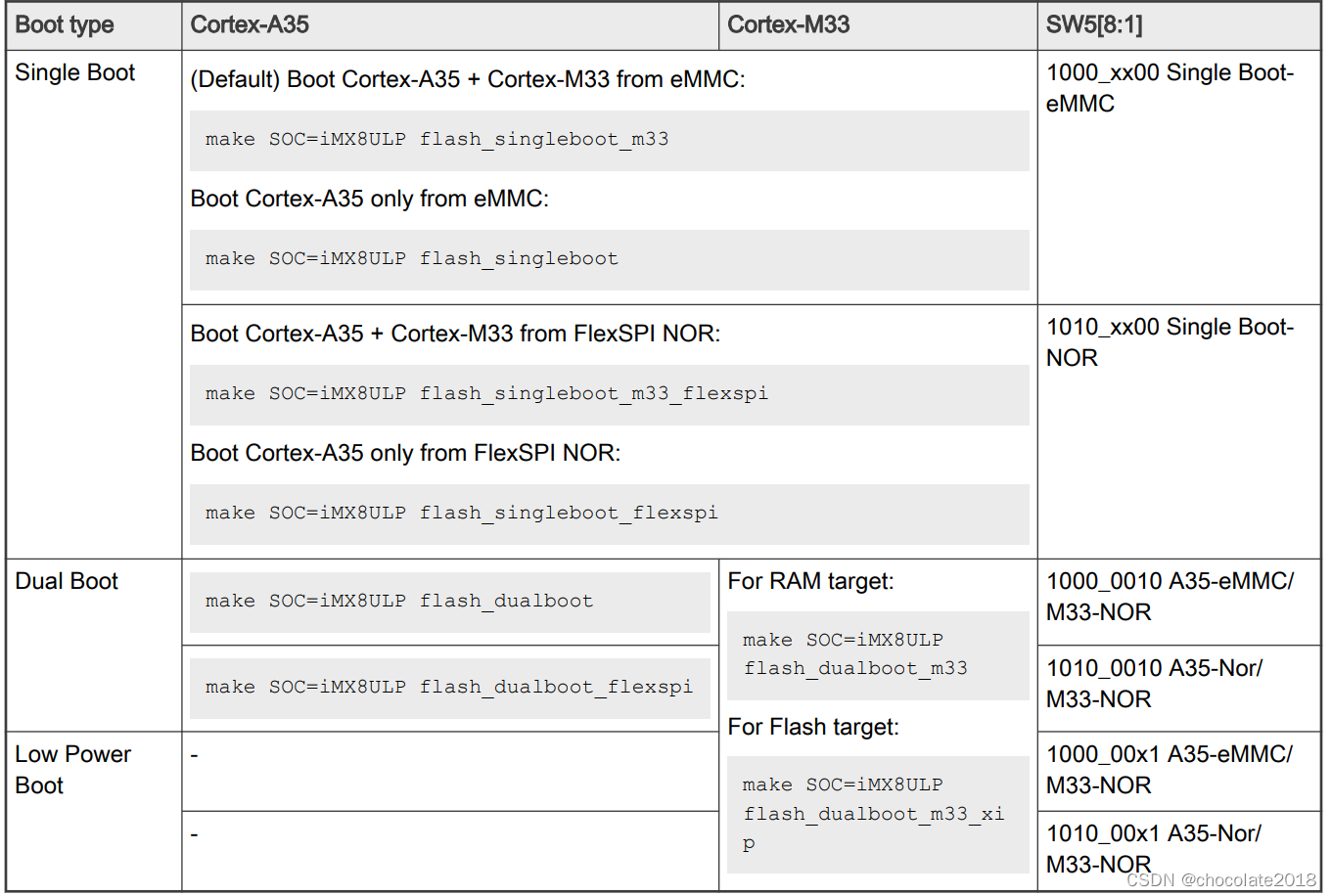Click the 'For Flash target:' text
Screen dimensions: 1331x896
click(813, 727)
